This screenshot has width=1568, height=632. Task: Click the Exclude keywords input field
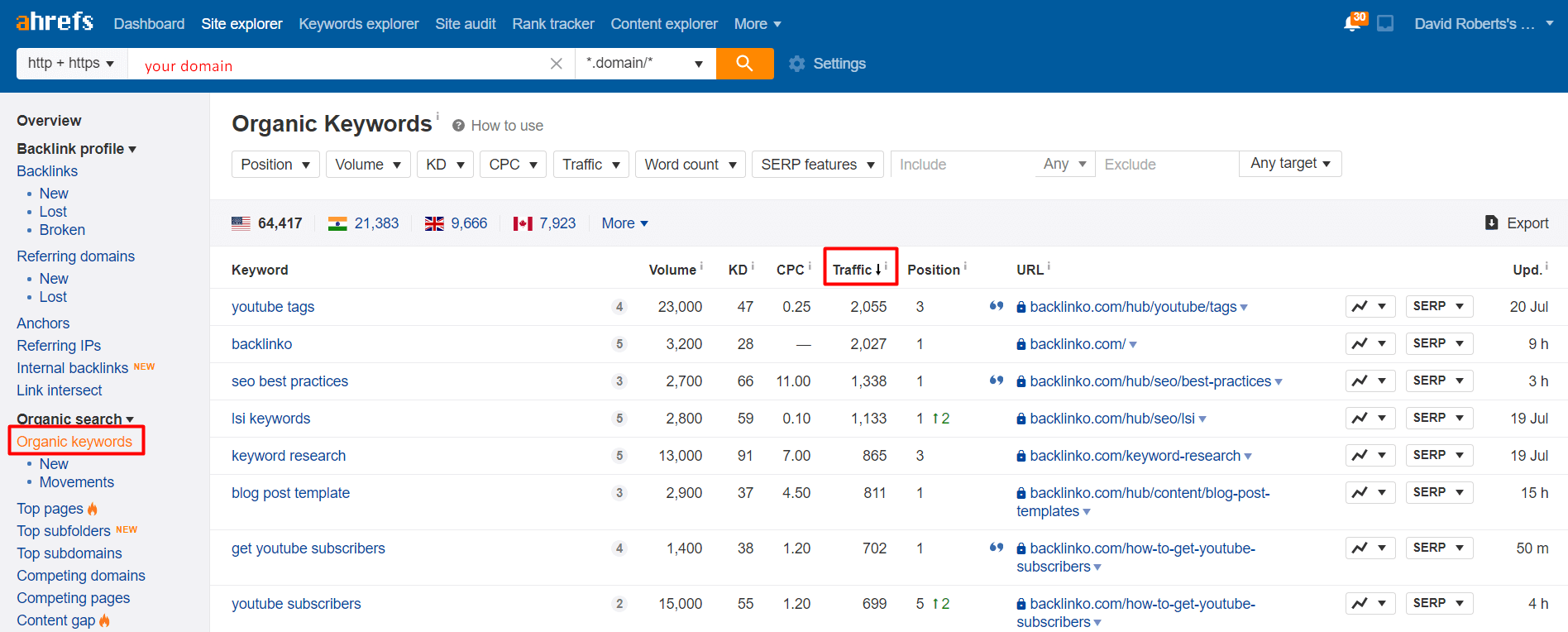[x=1167, y=165]
